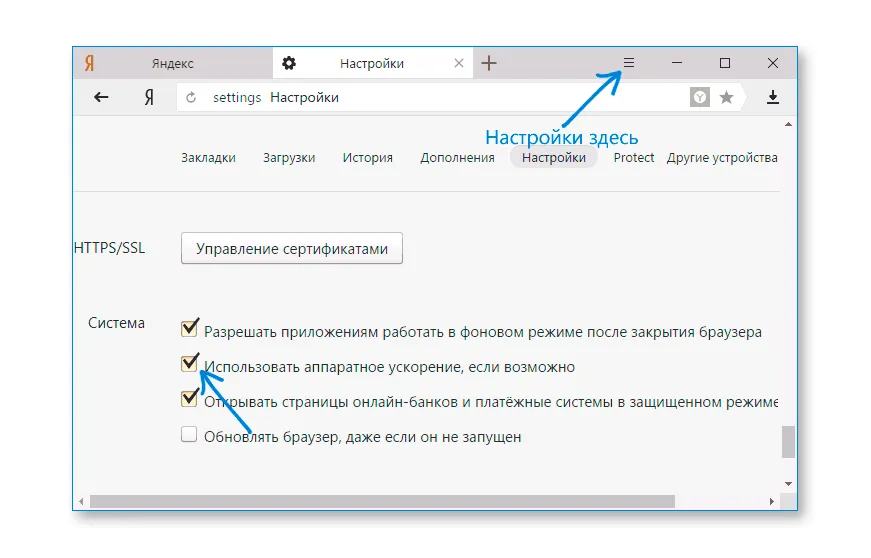Bookmark page with the star icon

pyautogui.click(x=727, y=98)
